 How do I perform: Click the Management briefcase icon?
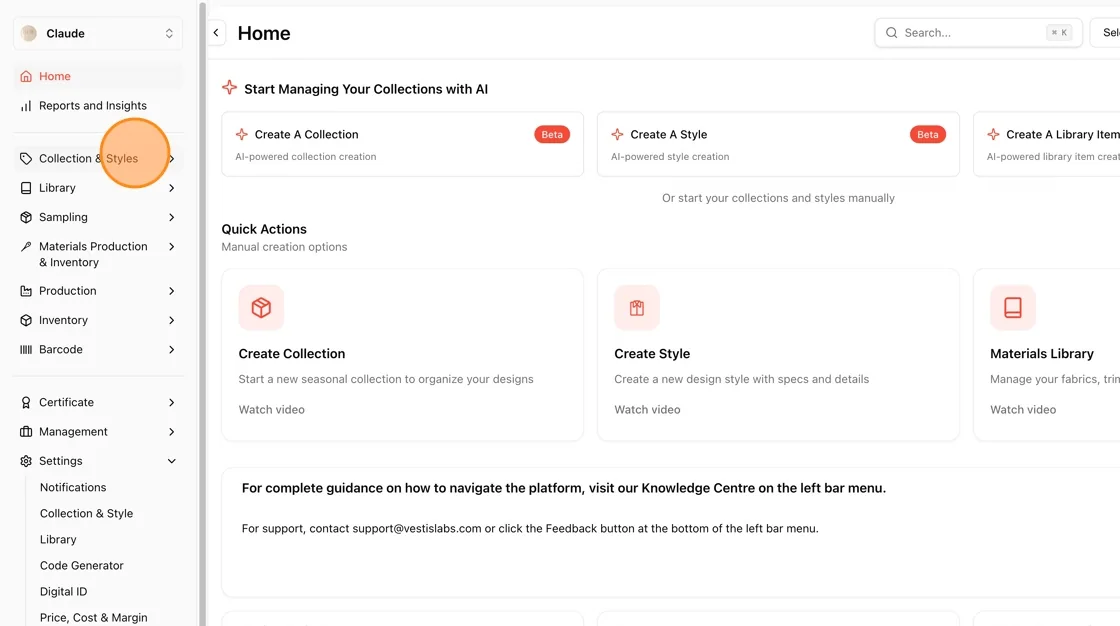[x=26, y=432]
